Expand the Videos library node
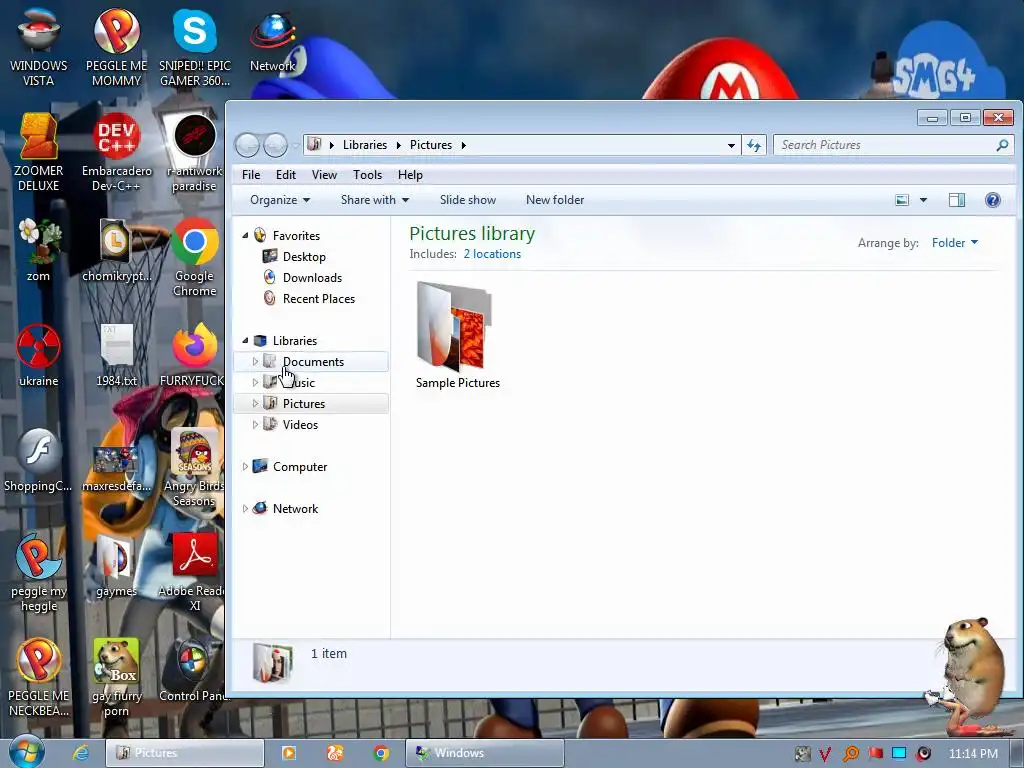This screenshot has width=1024, height=768. pos(255,424)
